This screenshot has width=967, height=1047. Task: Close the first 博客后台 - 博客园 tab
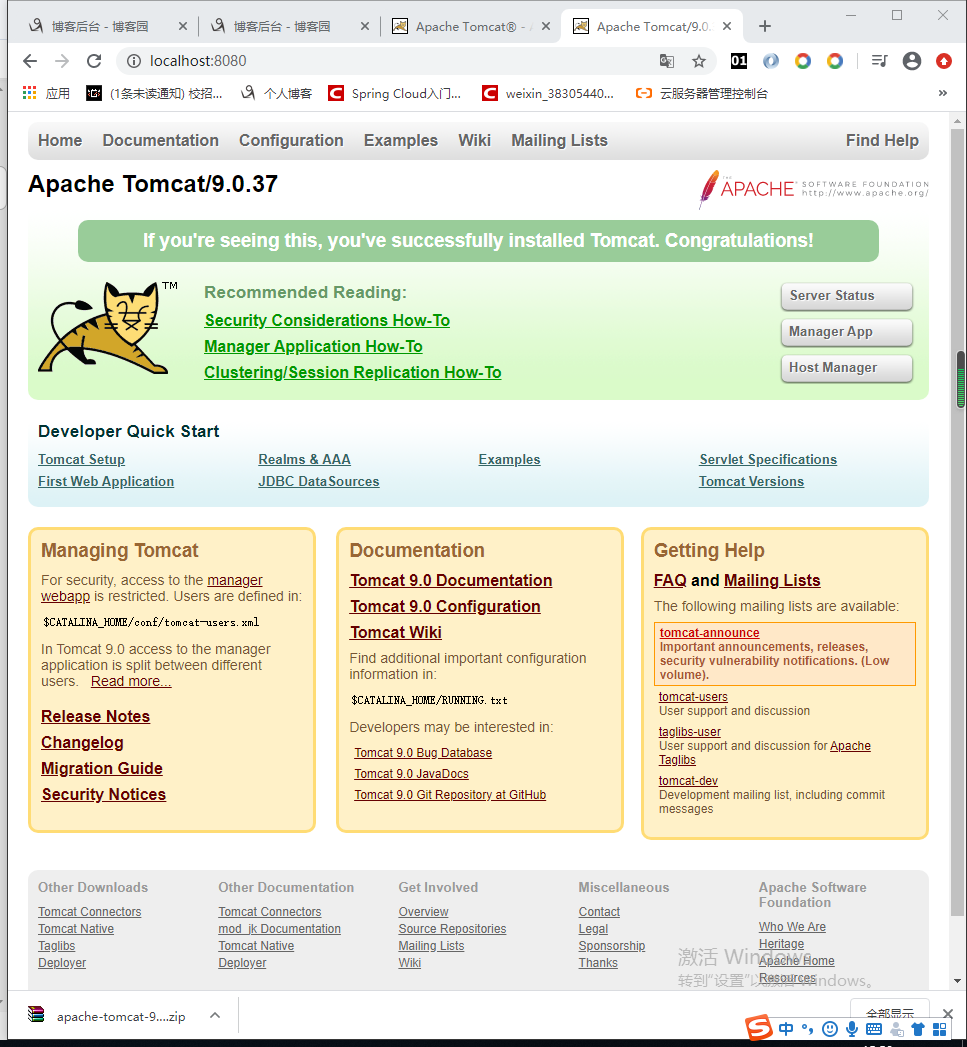[183, 27]
